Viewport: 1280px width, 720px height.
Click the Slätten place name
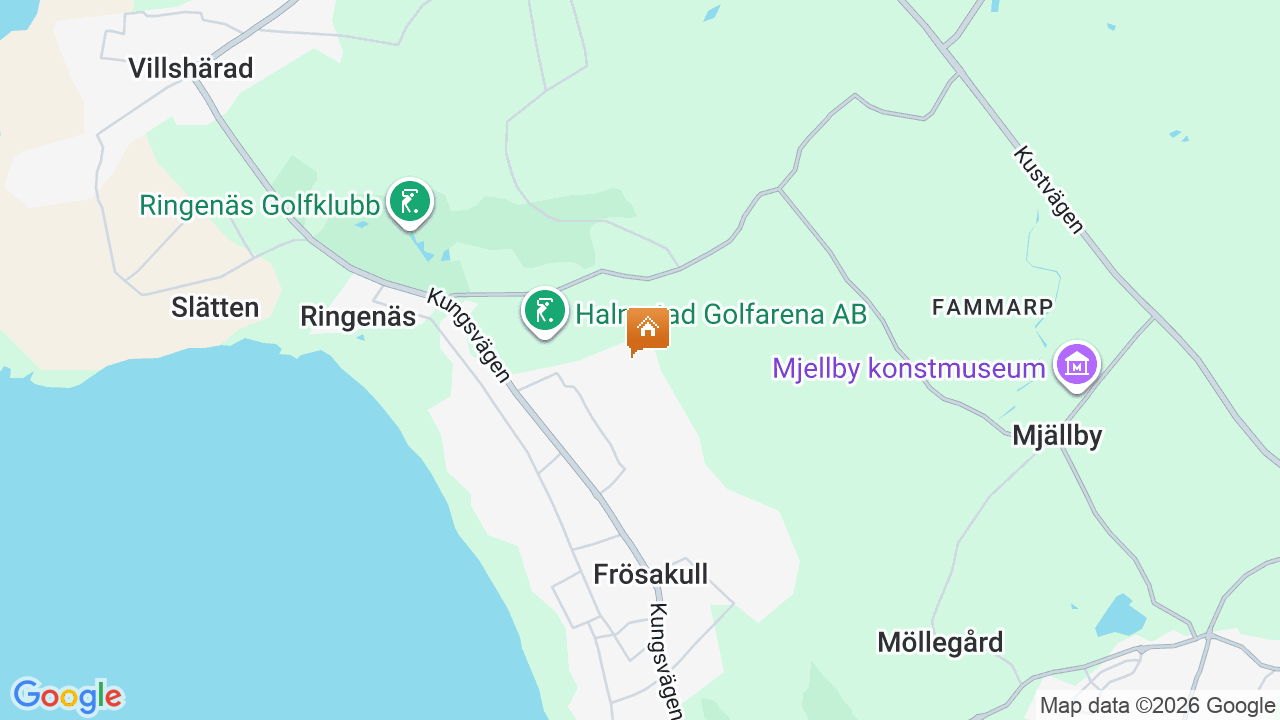click(x=215, y=307)
